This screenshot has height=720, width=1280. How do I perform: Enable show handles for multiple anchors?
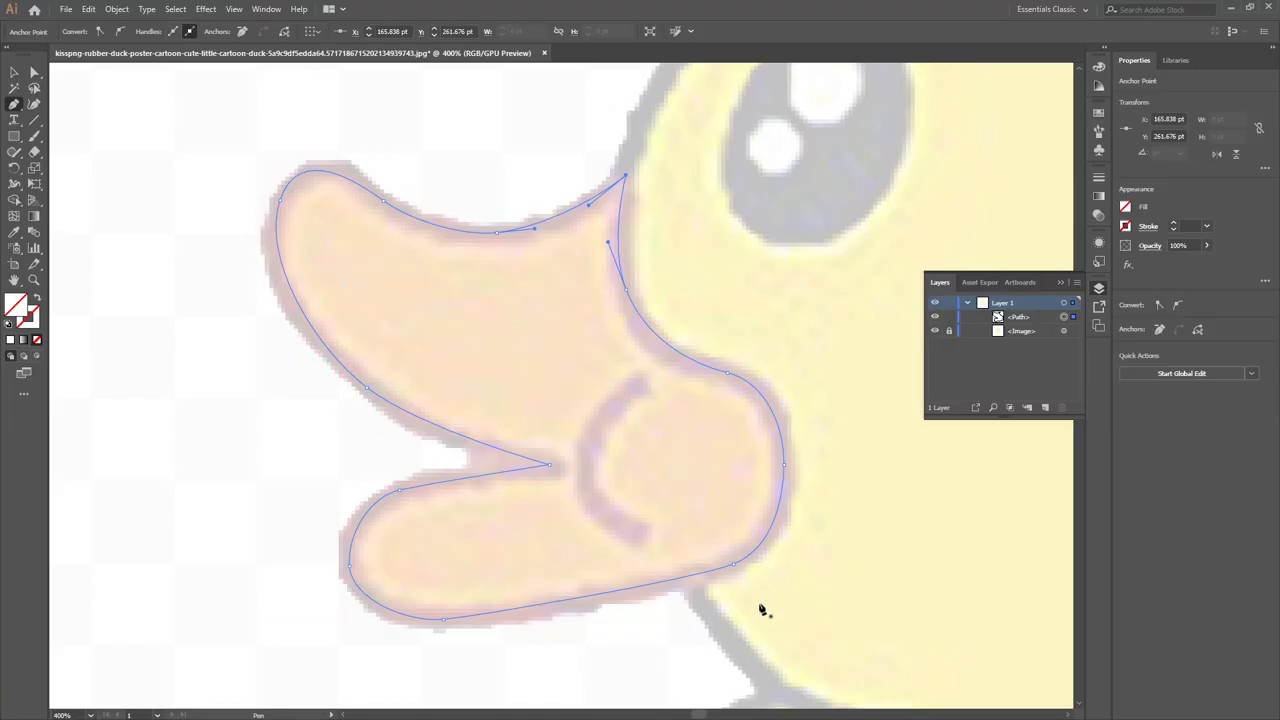[x=174, y=31]
